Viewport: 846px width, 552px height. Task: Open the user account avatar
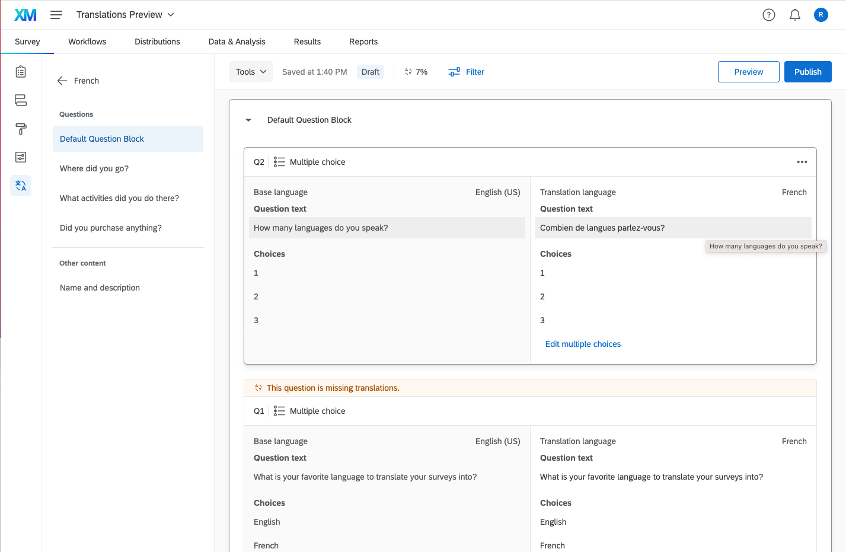click(821, 15)
